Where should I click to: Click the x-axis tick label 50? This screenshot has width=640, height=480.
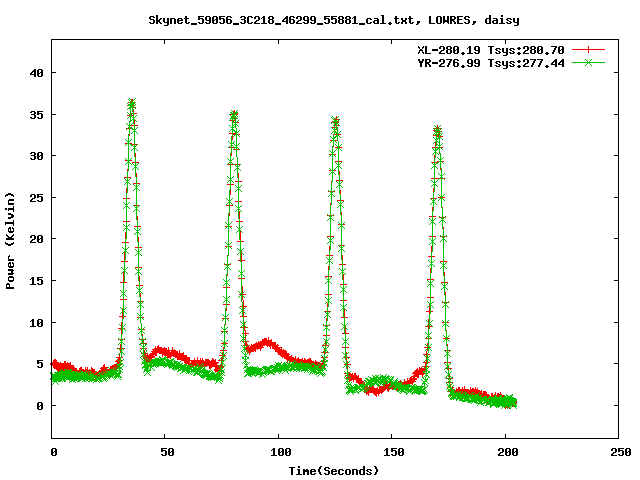(167, 452)
